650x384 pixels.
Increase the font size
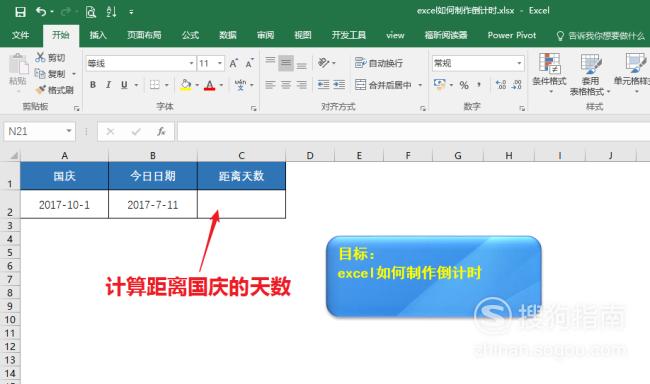coord(233,63)
